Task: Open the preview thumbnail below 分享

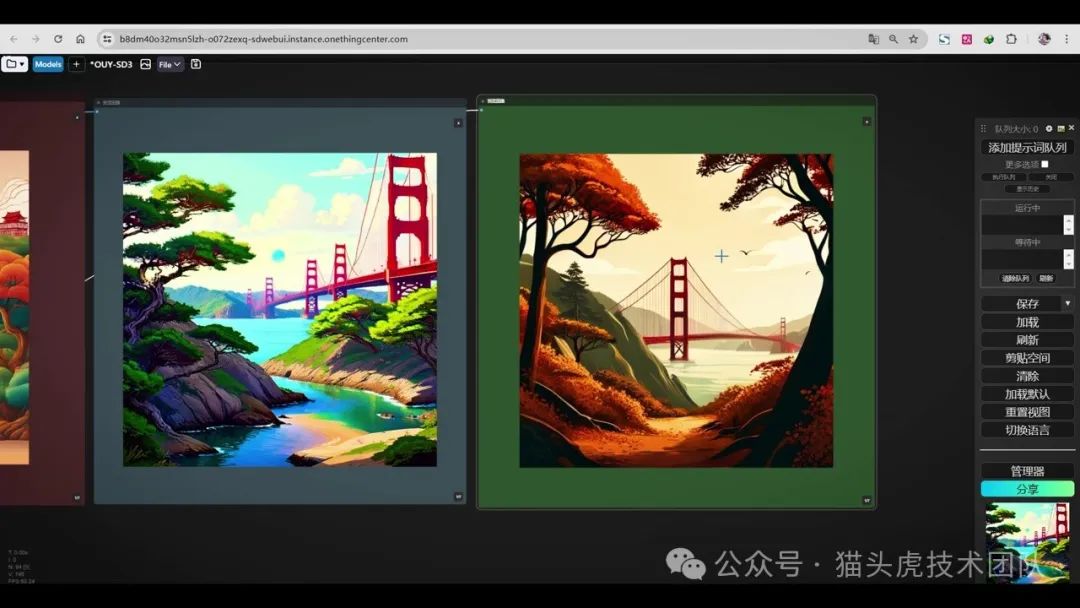Action: click(x=1027, y=543)
